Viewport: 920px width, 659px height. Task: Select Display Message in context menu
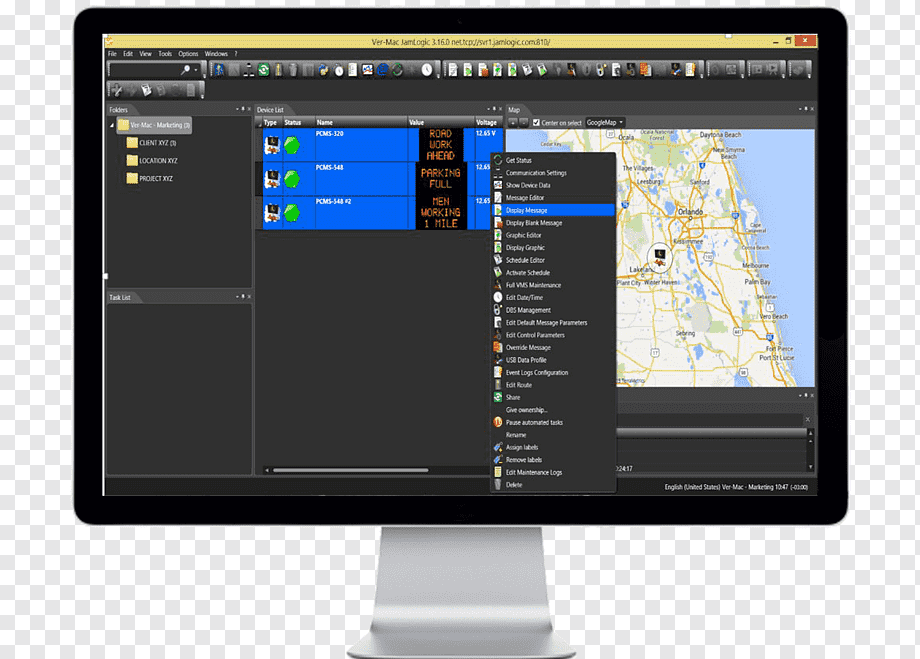click(x=553, y=210)
